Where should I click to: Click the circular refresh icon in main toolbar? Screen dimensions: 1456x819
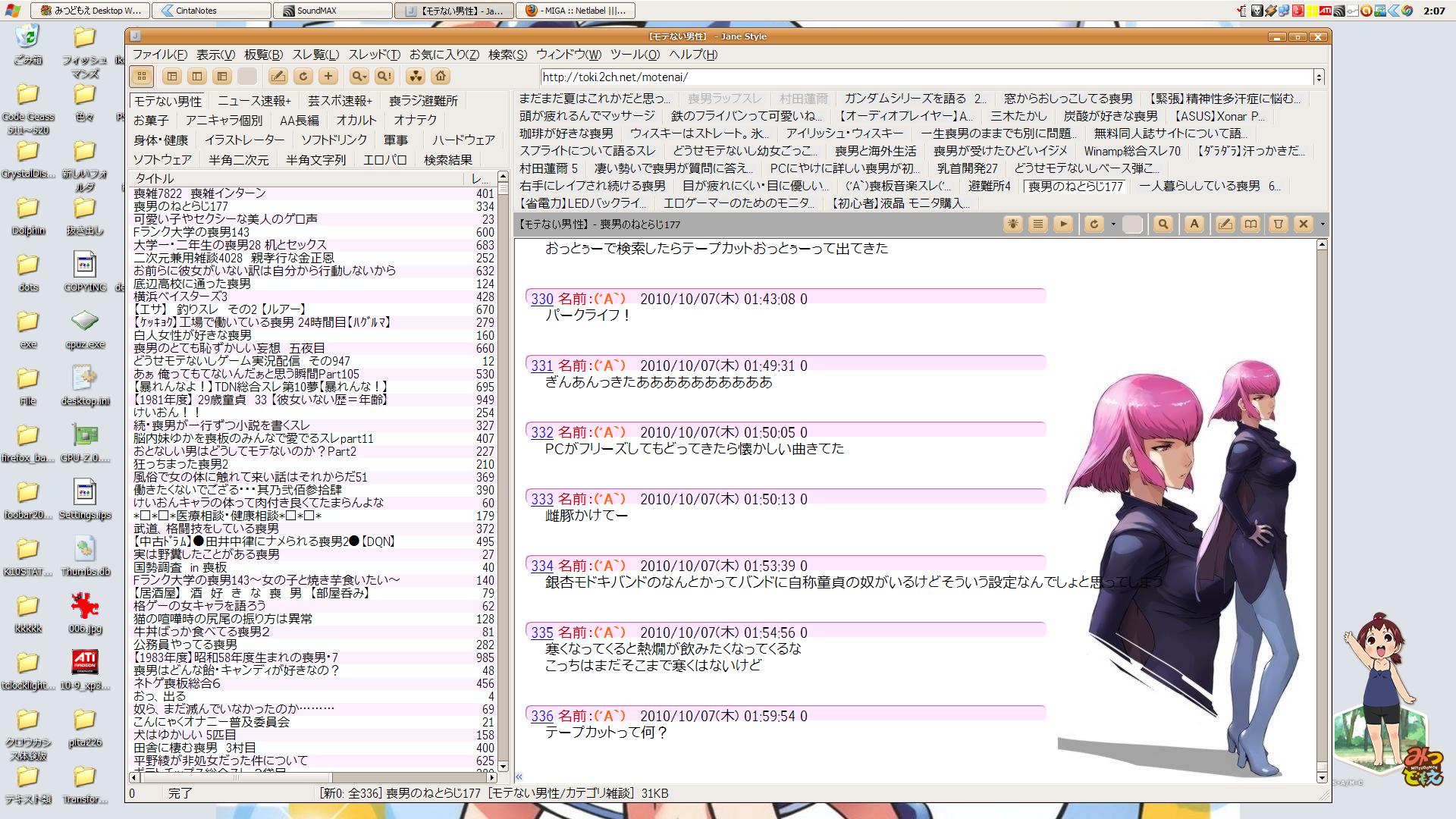pos(303,76)
